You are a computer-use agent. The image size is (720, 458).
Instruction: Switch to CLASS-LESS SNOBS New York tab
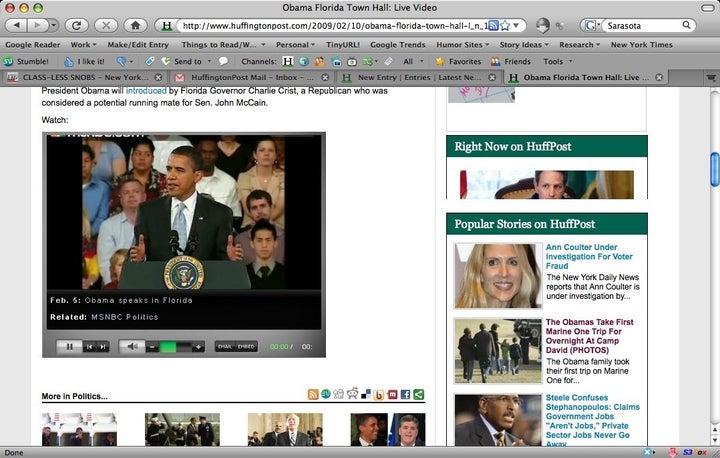pyautogui.click(x=84, y=77)
